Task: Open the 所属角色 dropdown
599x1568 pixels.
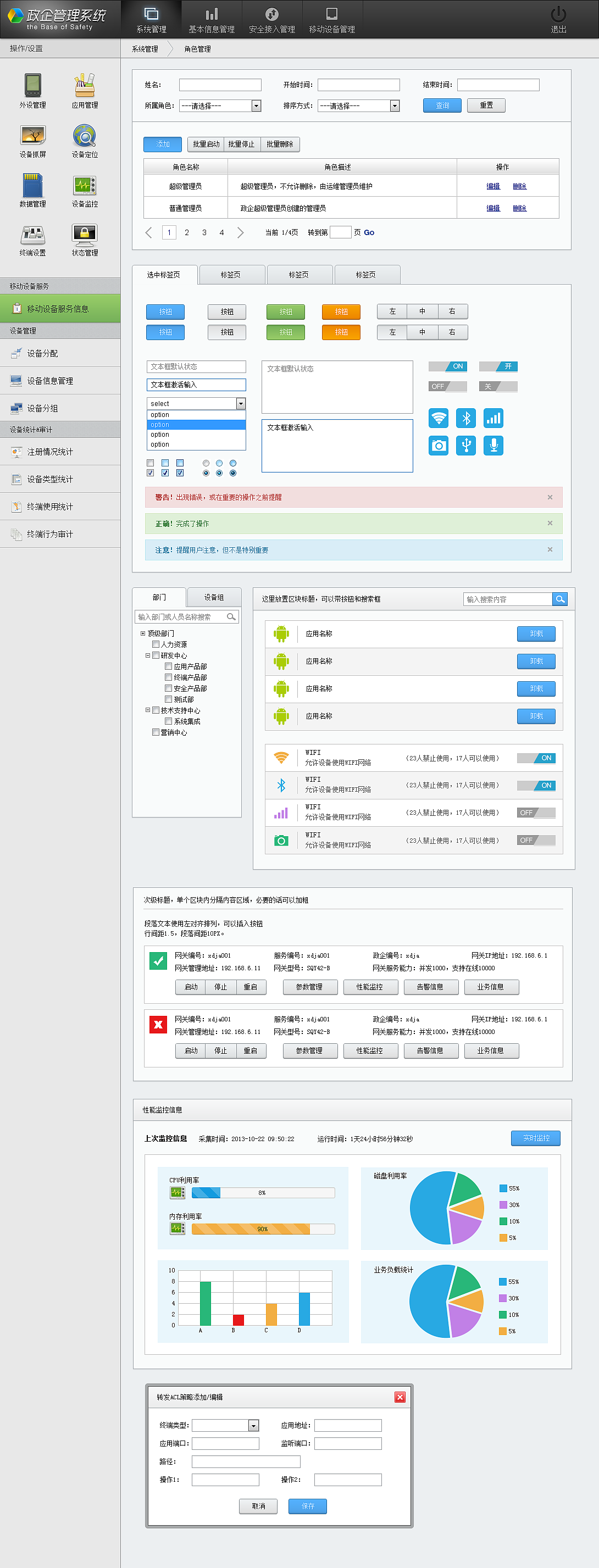Action: point(220,106)
